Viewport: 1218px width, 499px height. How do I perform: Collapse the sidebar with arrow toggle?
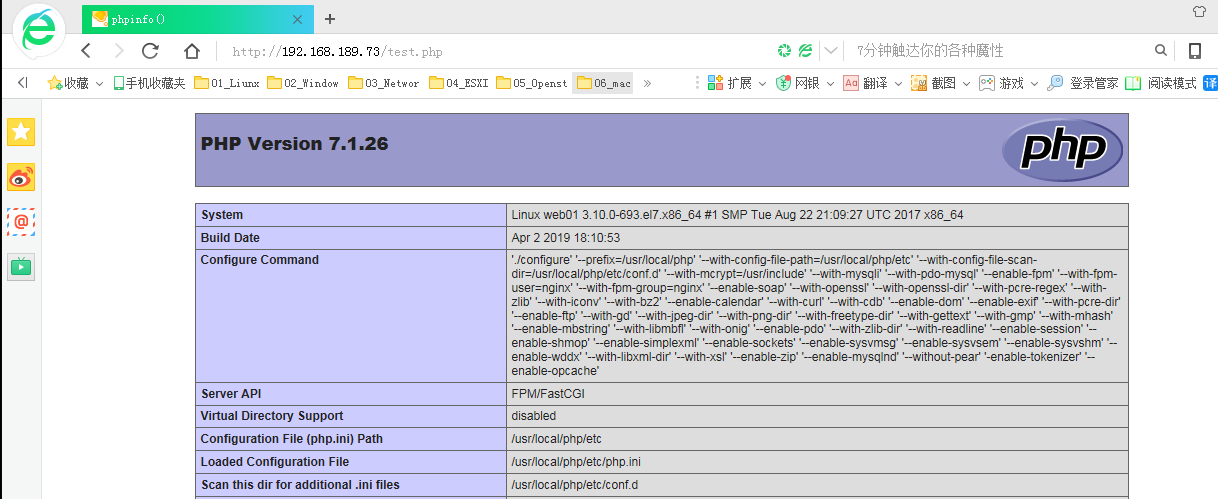coord(22,83)
